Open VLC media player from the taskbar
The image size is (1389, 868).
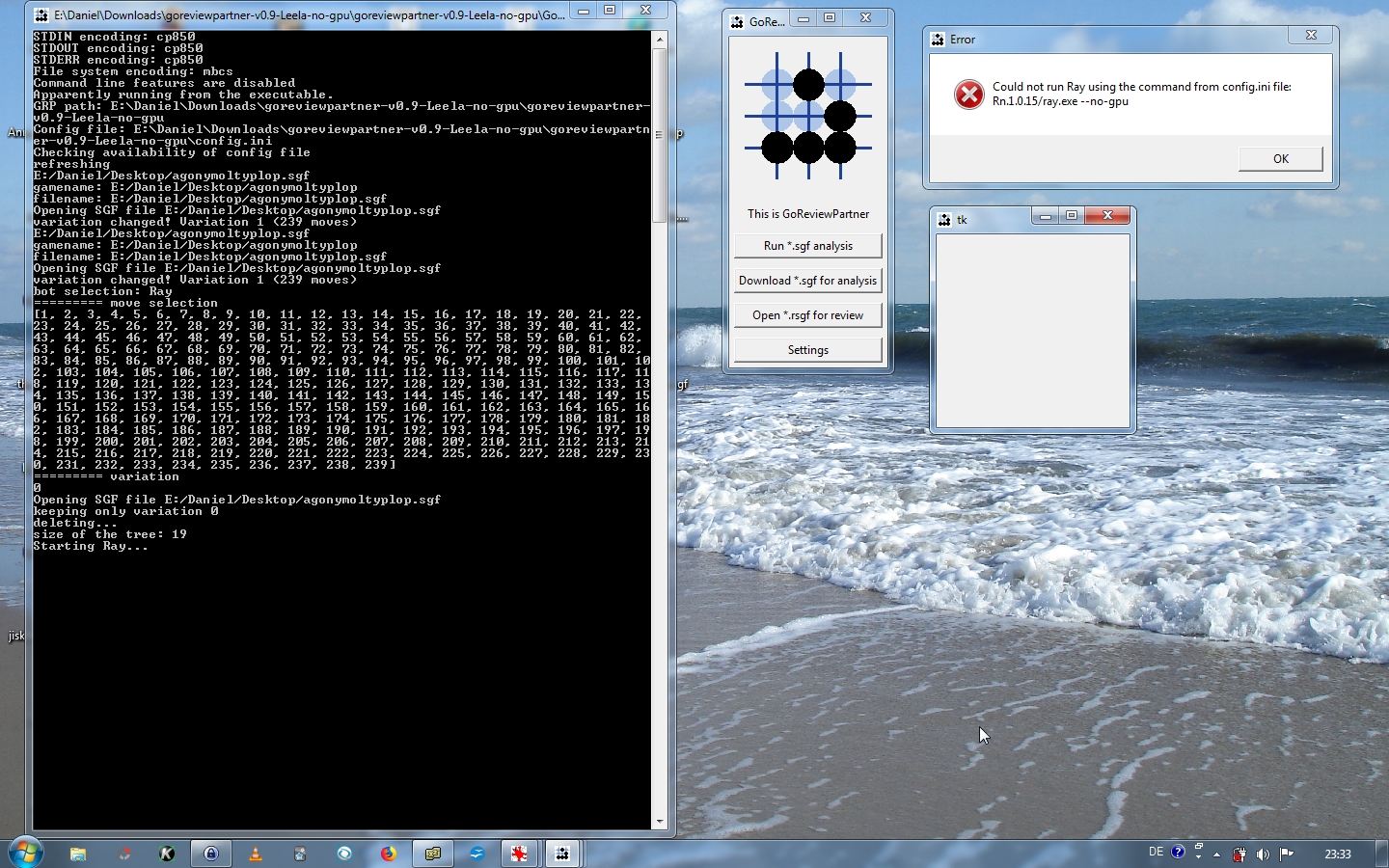256,854
